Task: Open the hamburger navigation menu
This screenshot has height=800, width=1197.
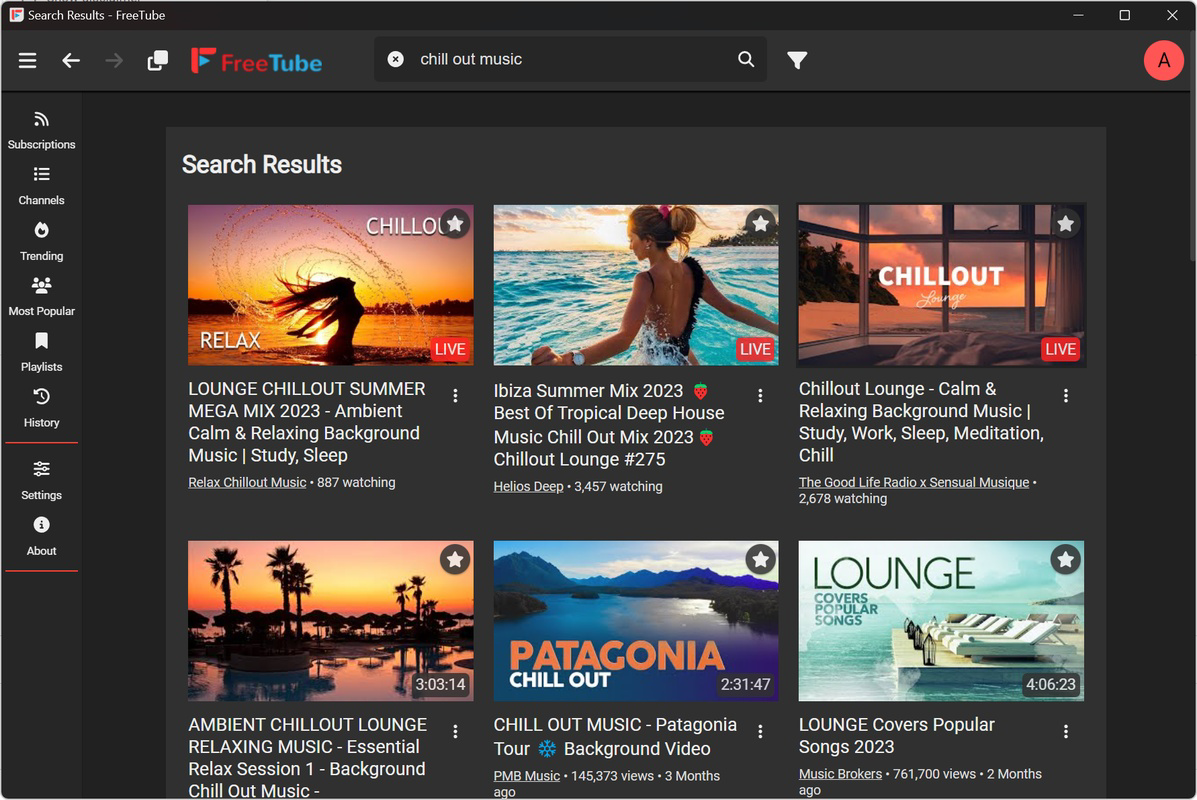Action: 27,60
